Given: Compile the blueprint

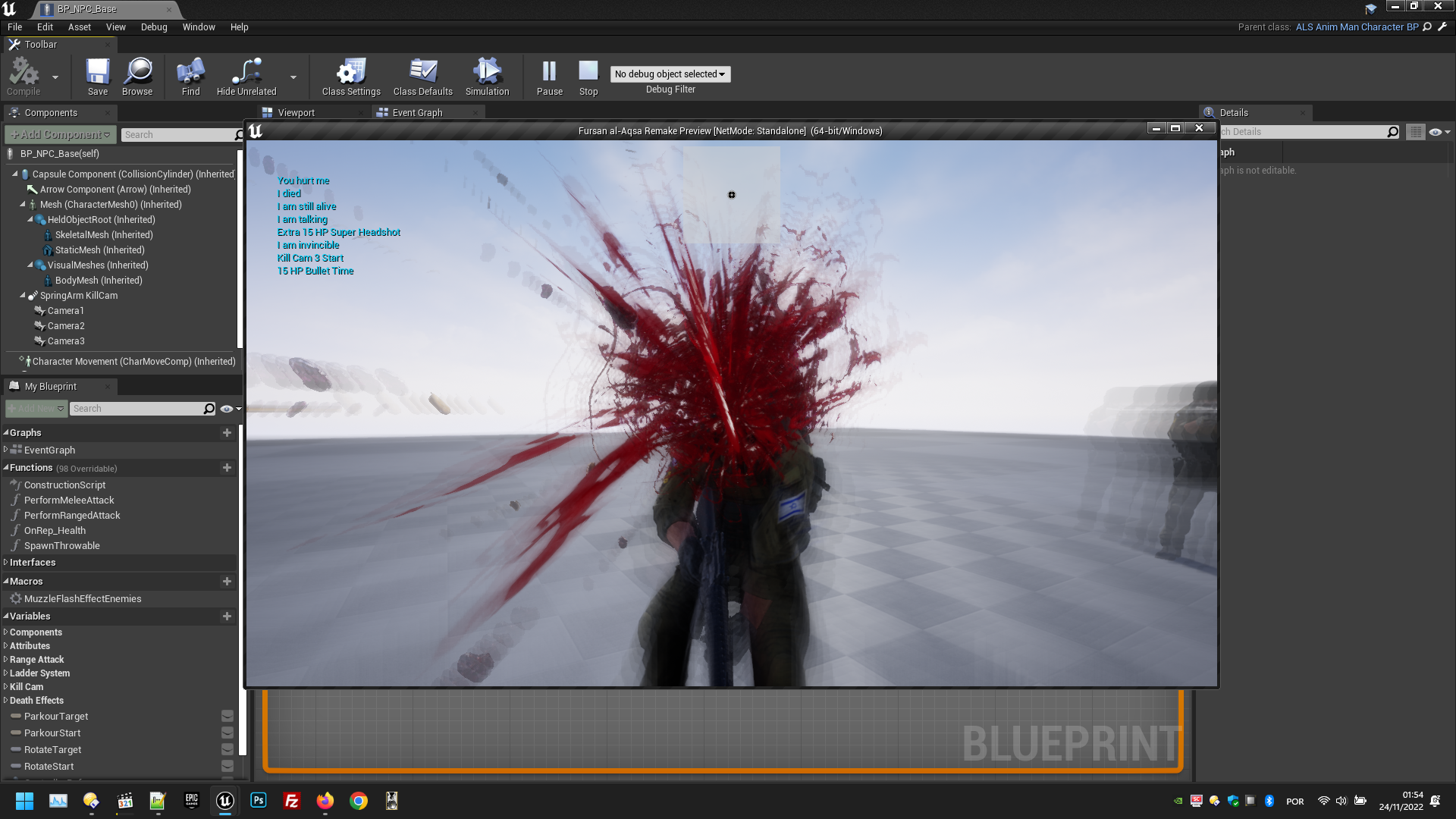Looking at the screenshot, I should [x=24, y=77].
